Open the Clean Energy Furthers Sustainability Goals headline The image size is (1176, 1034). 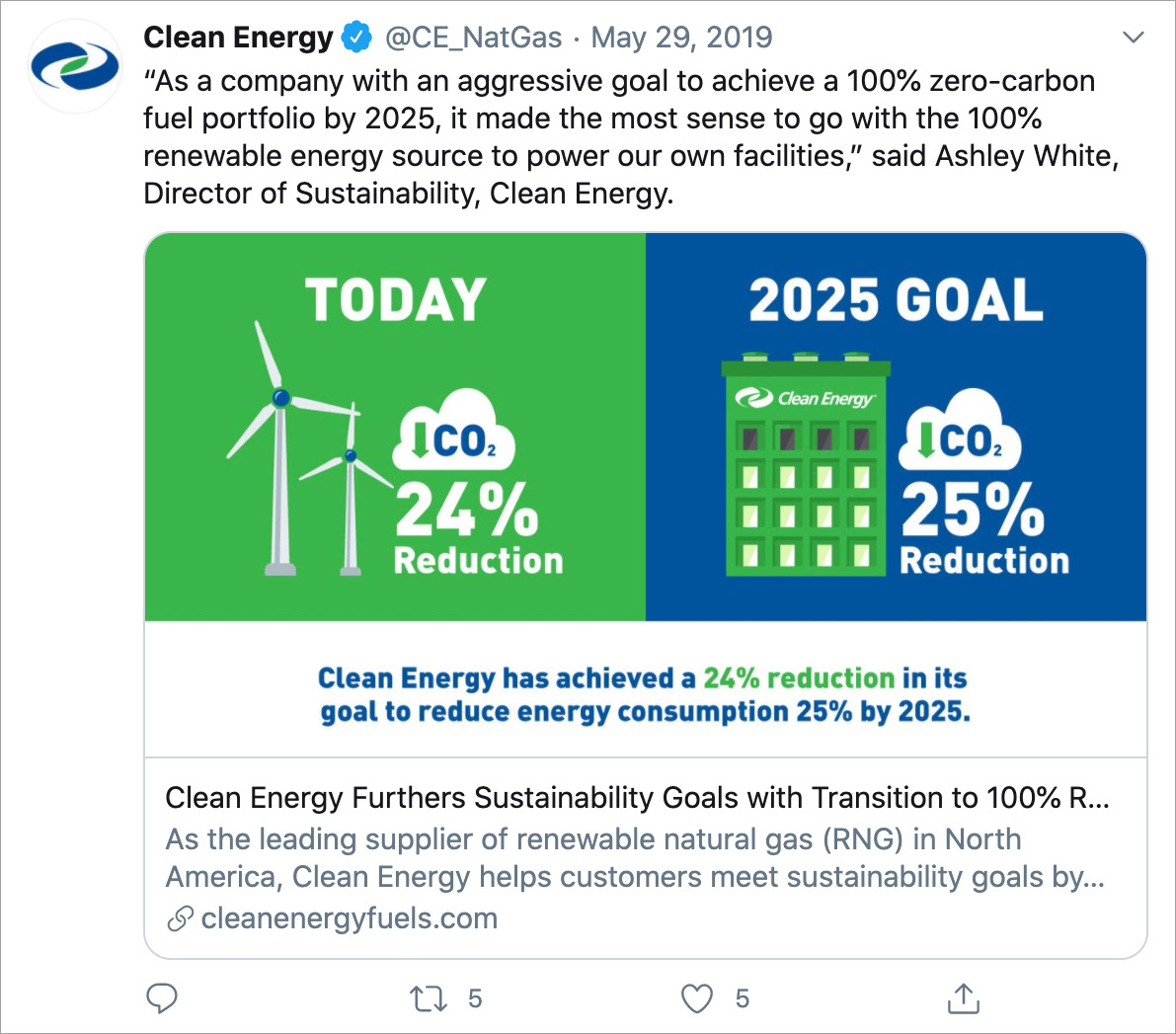(637, 798)
